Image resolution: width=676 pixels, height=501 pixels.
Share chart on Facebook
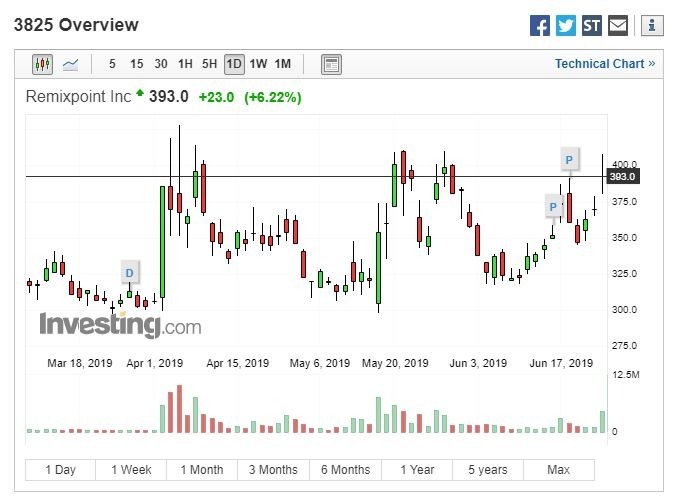[x=540, y=25]
